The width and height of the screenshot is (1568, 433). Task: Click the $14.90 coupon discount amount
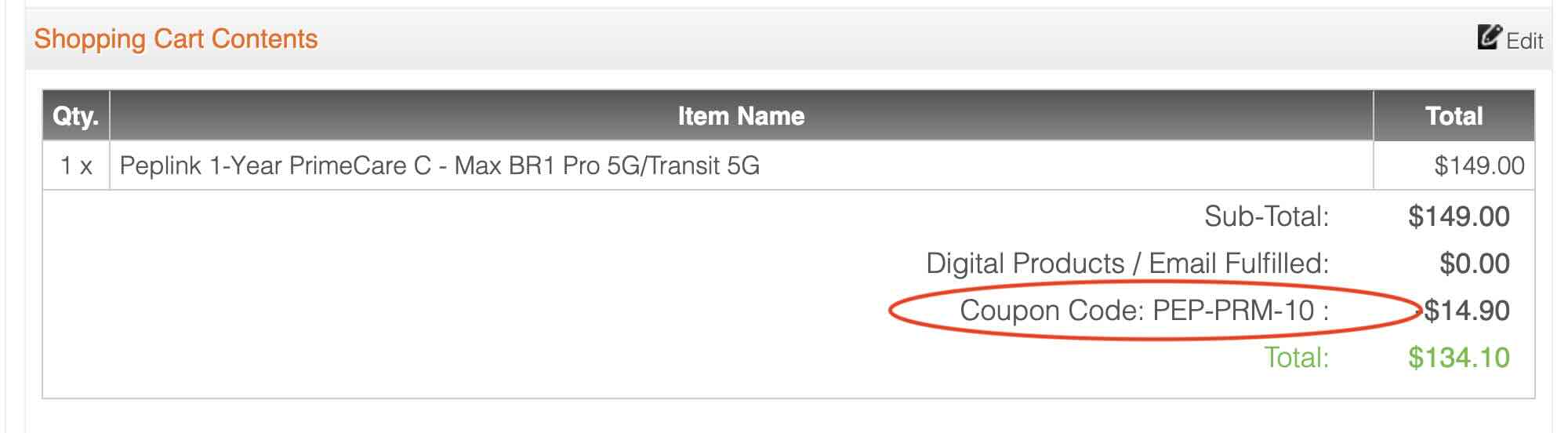click(x=1465, y=311)
